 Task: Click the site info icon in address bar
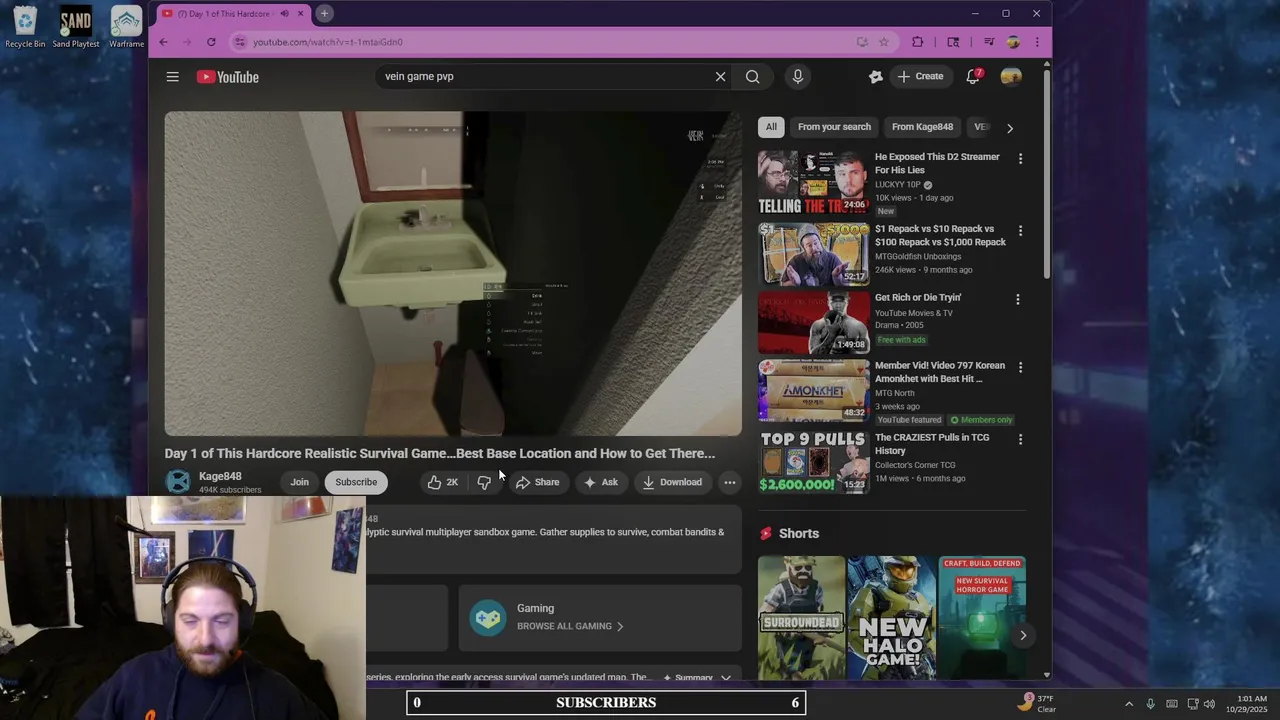(x=239, y=42)
